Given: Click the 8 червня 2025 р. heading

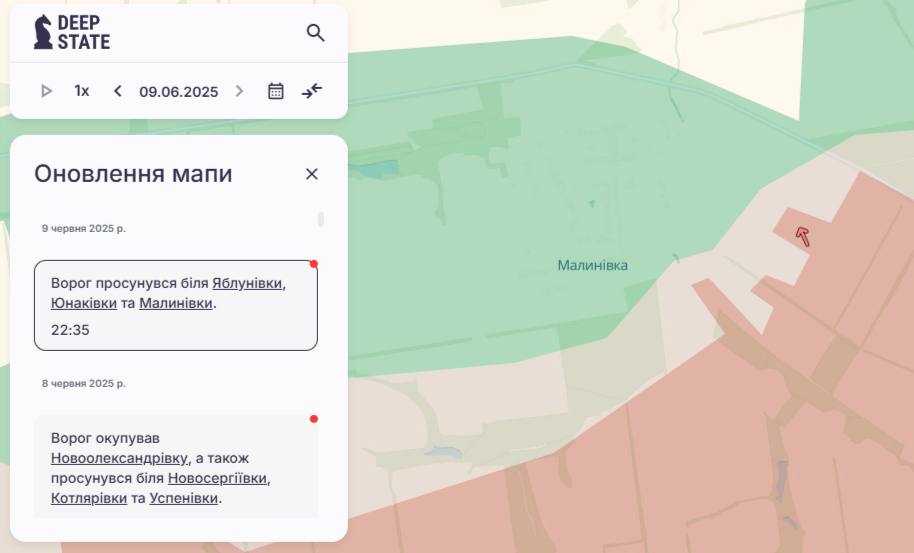Looking at the screenshot, I should [x=84, y=383].
